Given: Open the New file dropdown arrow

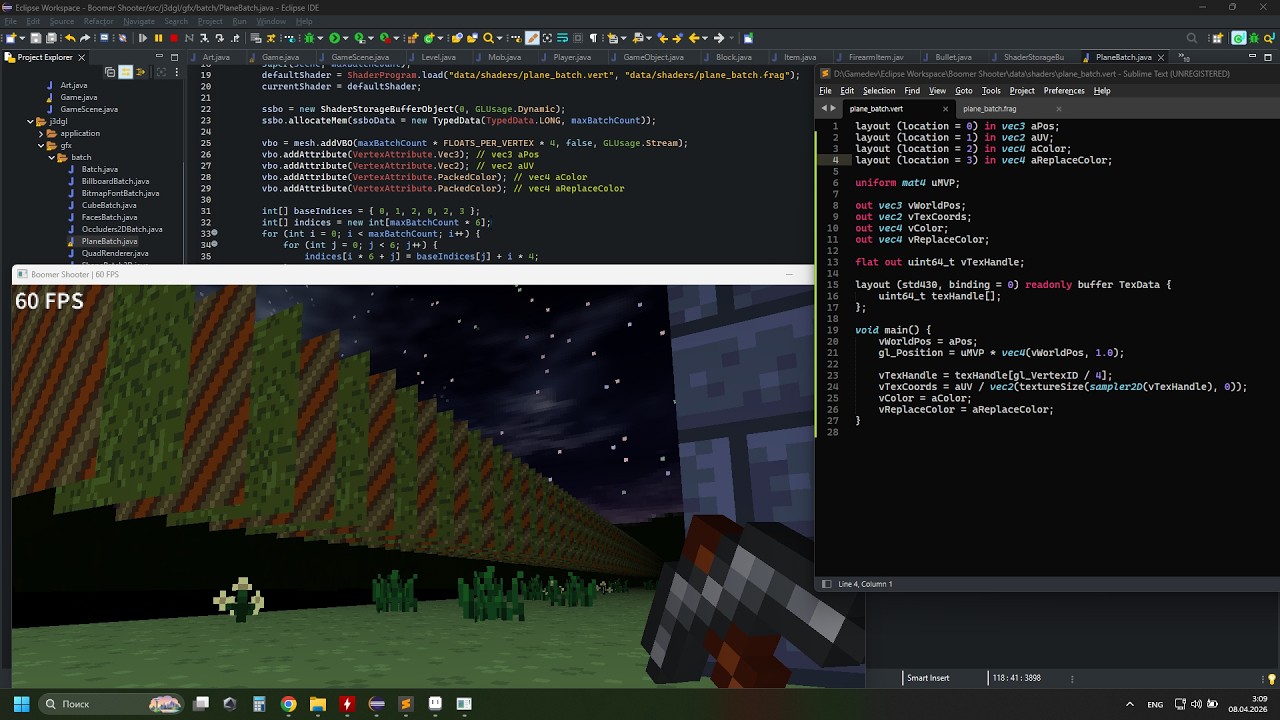Looking at the screenshot, I should [x=22, y=38].
